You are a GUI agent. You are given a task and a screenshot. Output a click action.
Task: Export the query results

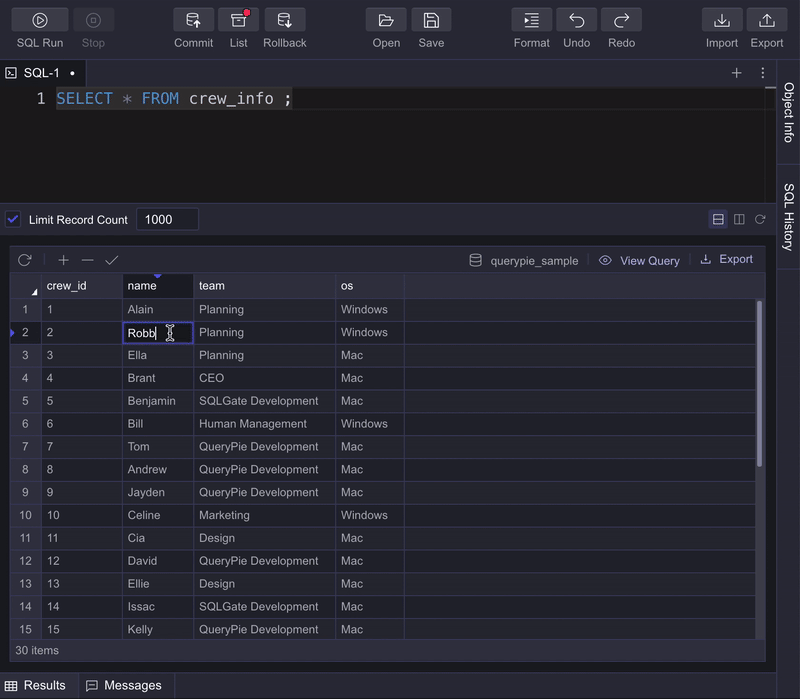(727, 259)
